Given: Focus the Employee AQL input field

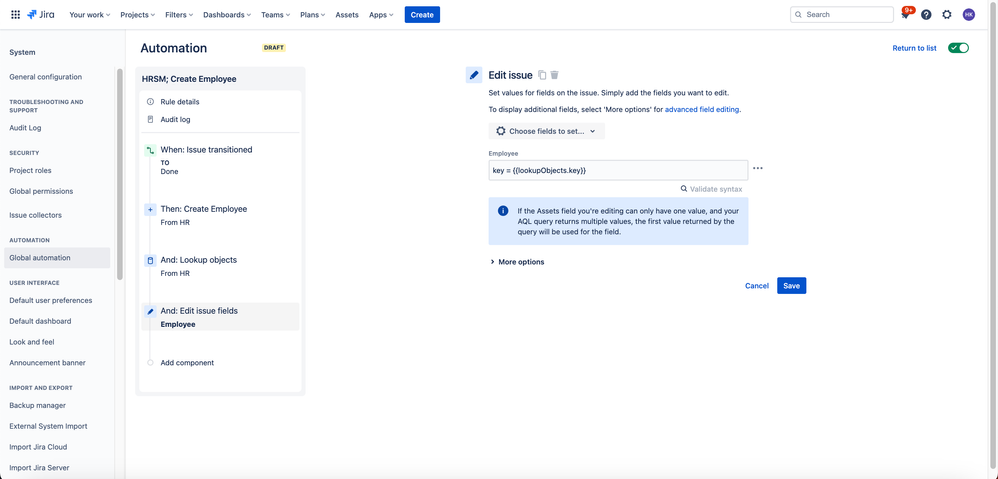Looking at the screenshot, I should [618, 170].
